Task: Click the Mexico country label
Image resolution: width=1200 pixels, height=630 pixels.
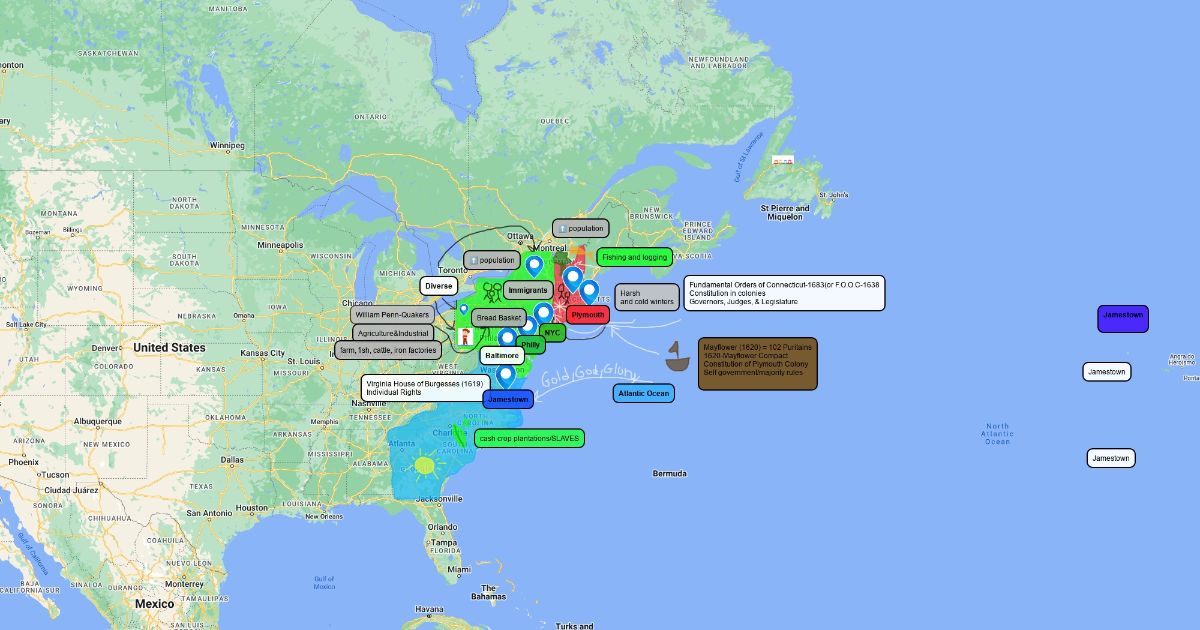Action: [x=154, y=604]
